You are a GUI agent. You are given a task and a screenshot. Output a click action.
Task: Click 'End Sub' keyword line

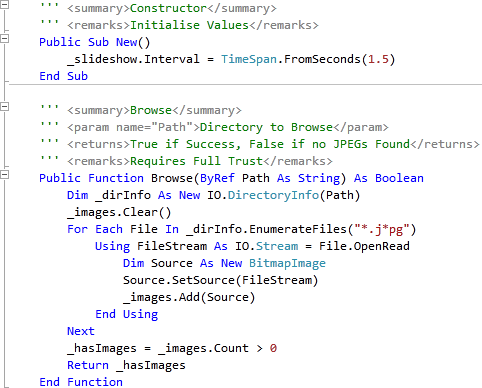pyautogui.click(x=63, y=76)
